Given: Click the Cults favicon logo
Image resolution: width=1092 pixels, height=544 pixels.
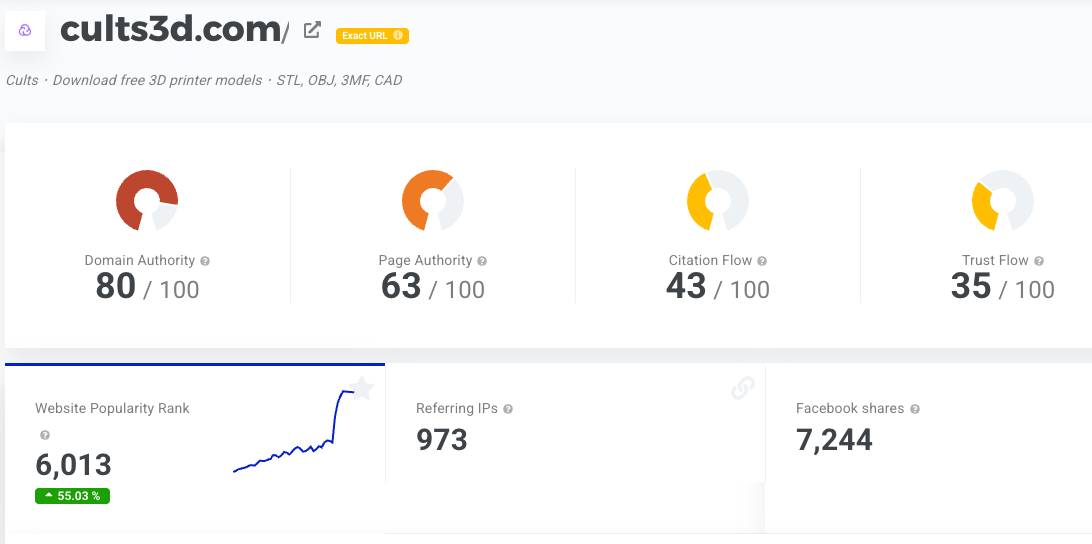Looking at the screenshot, I should coord(25,30).
